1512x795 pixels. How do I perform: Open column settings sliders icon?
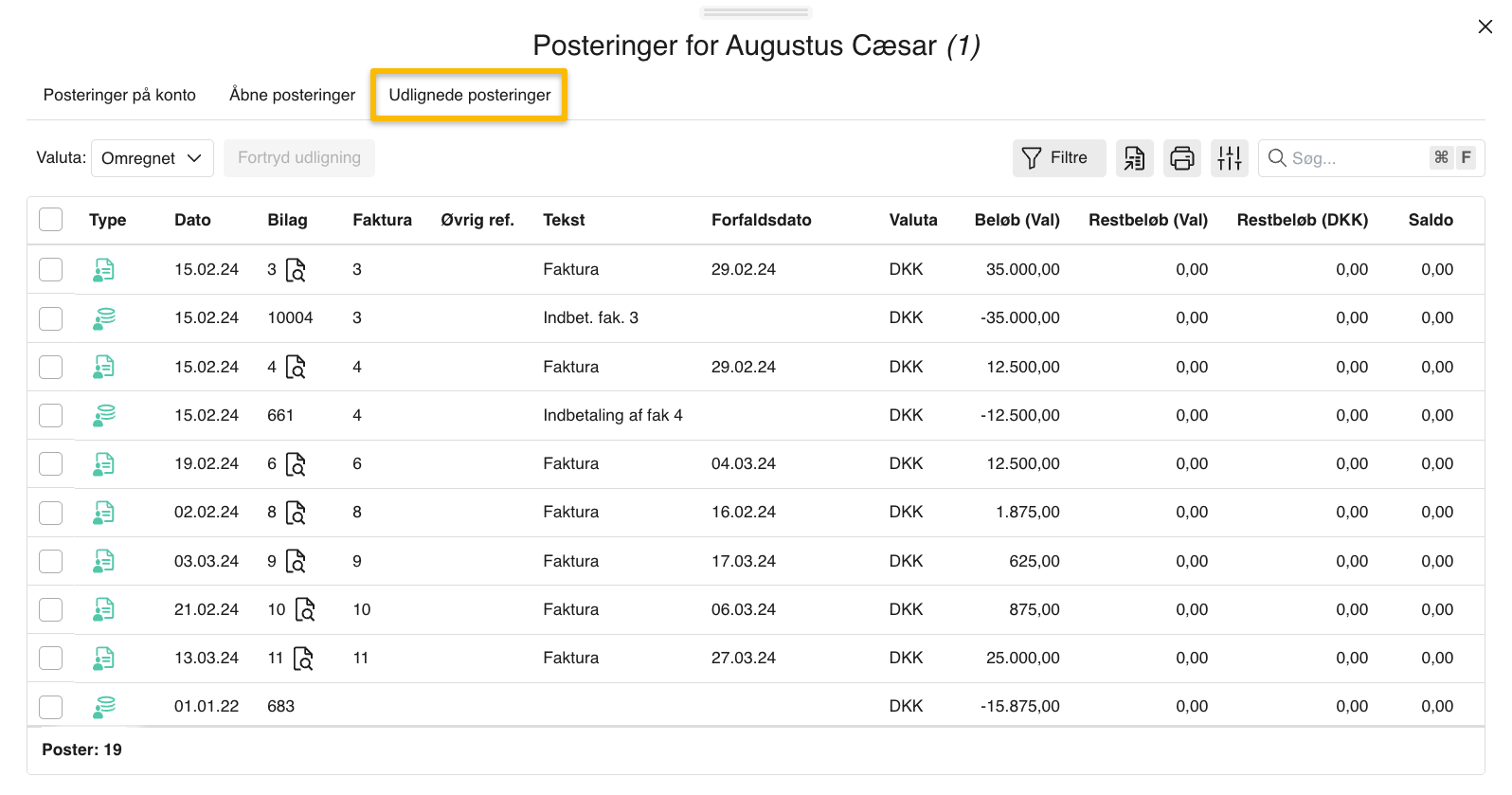[x=1229, y=158]
